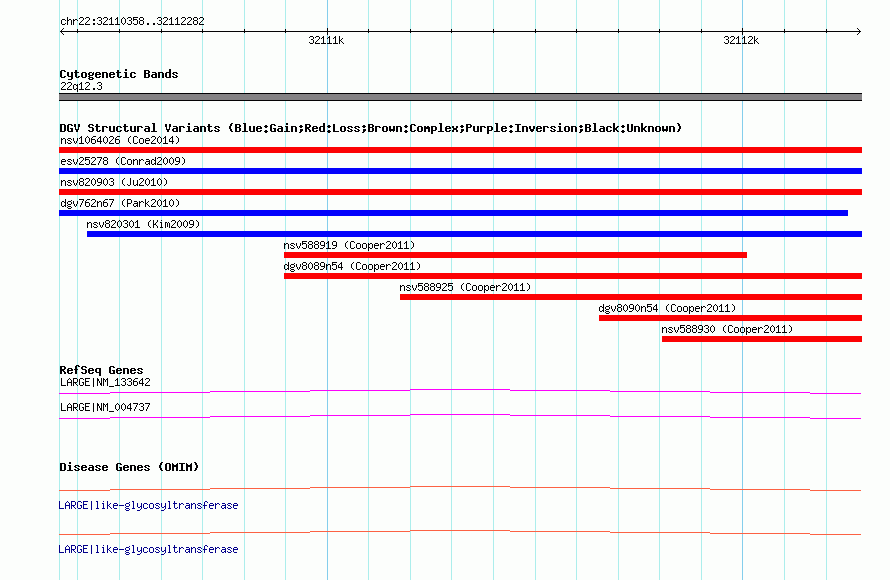
Task: Click the 32112k ruler tick label
Action: [741, 40]
